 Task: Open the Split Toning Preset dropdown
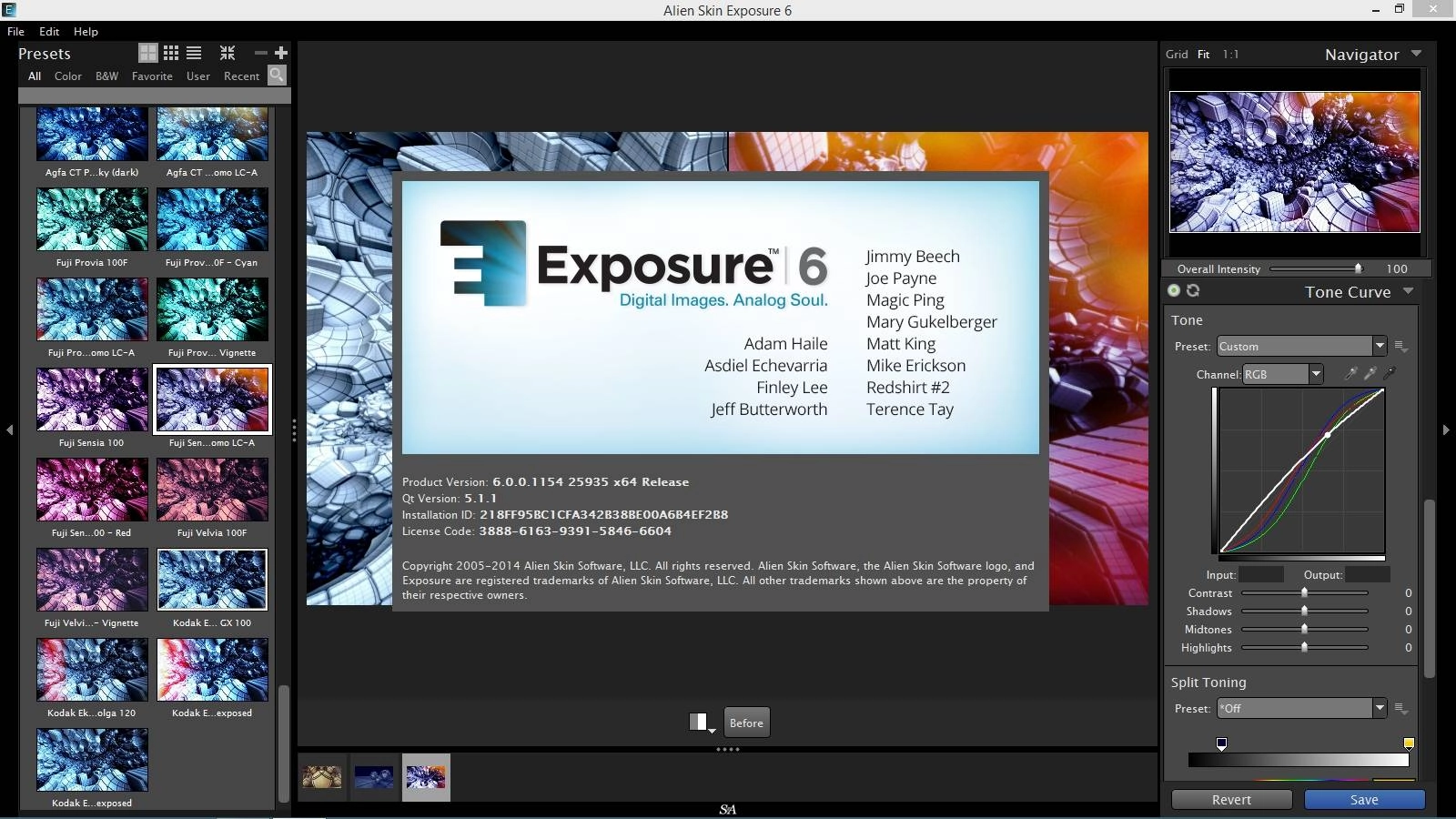[1301, 708]
